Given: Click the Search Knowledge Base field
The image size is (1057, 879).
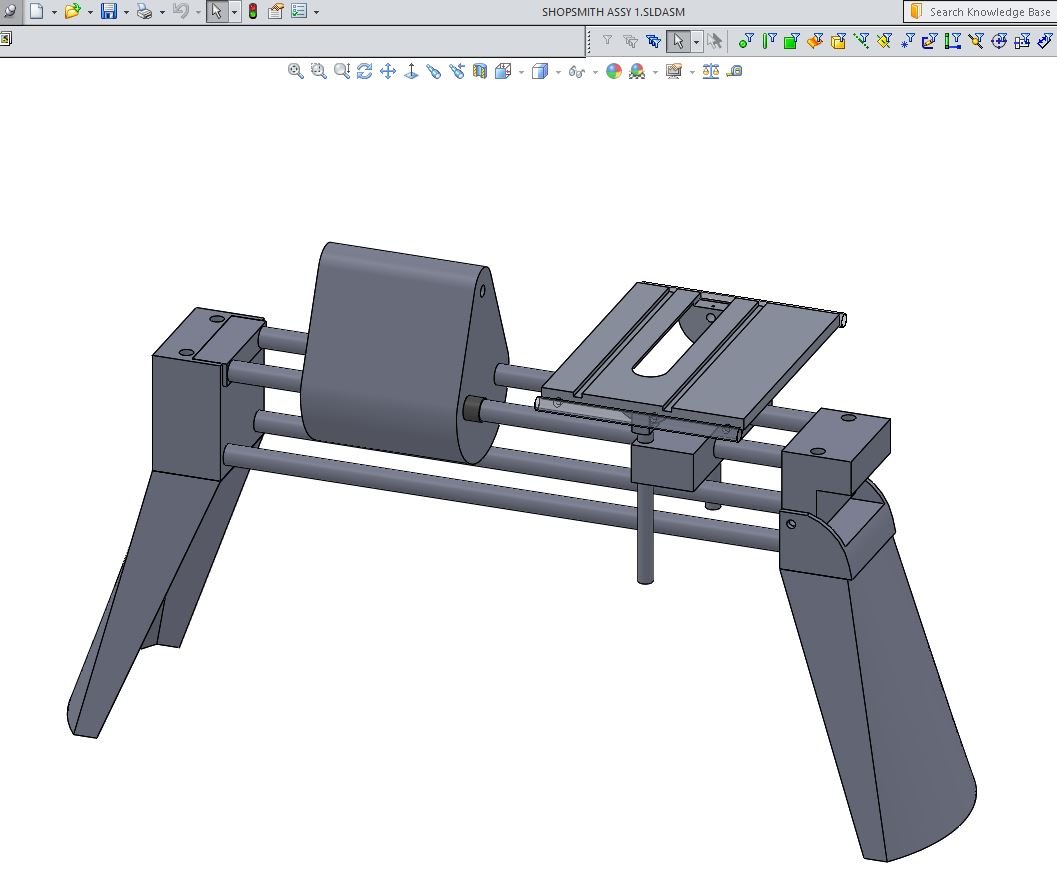Looking at the screenshot, I should click(980, 11).
